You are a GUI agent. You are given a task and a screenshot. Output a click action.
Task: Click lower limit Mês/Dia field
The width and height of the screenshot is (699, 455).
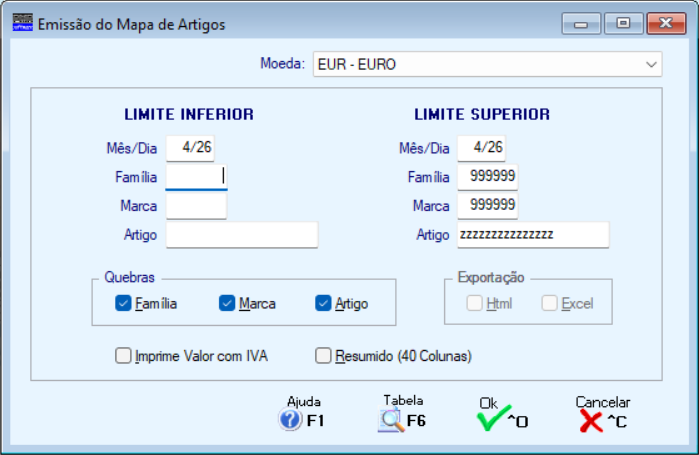pyautogui.click(x=190, y=147)
